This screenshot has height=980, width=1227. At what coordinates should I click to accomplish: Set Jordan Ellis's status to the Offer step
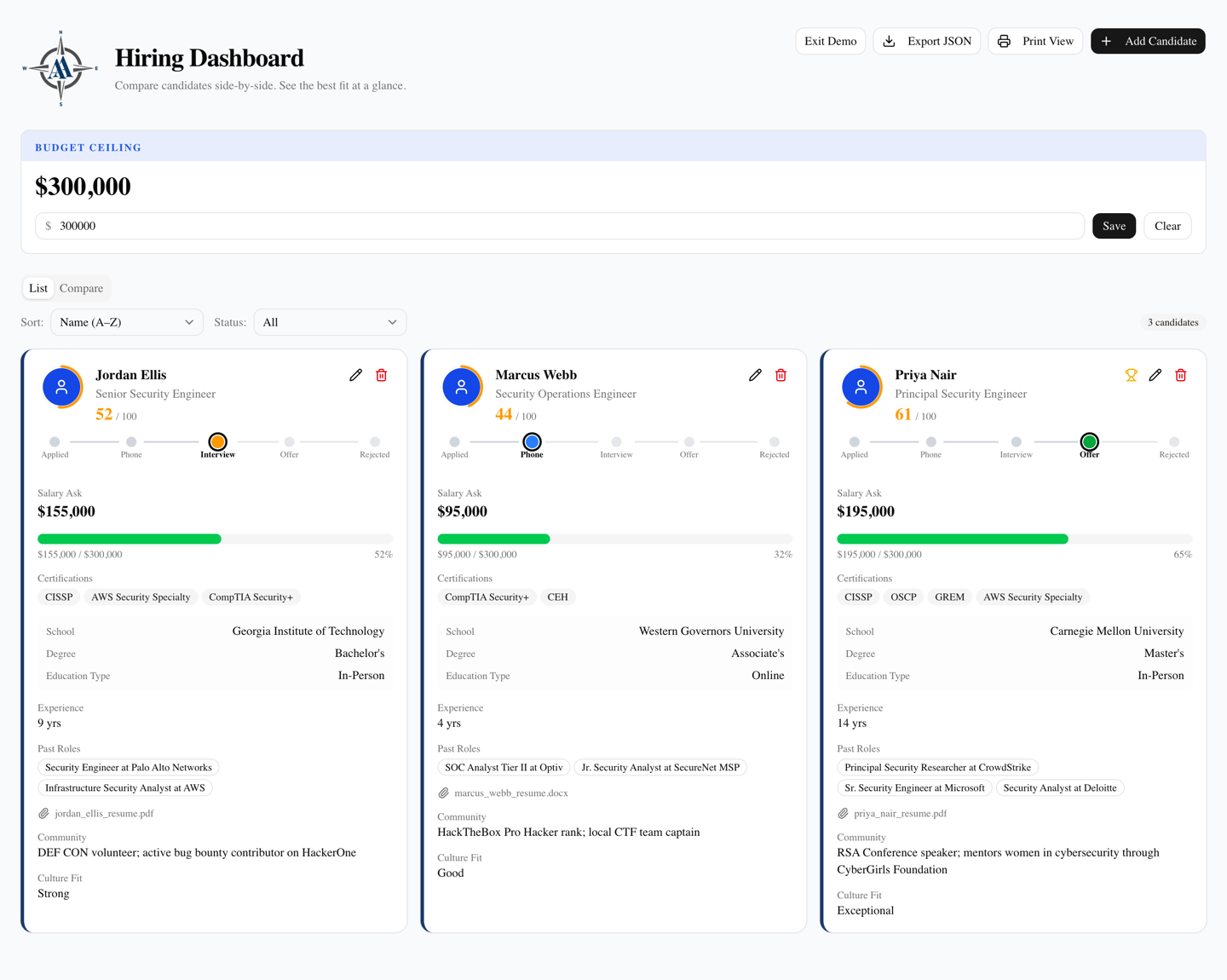tap(290, 441)
